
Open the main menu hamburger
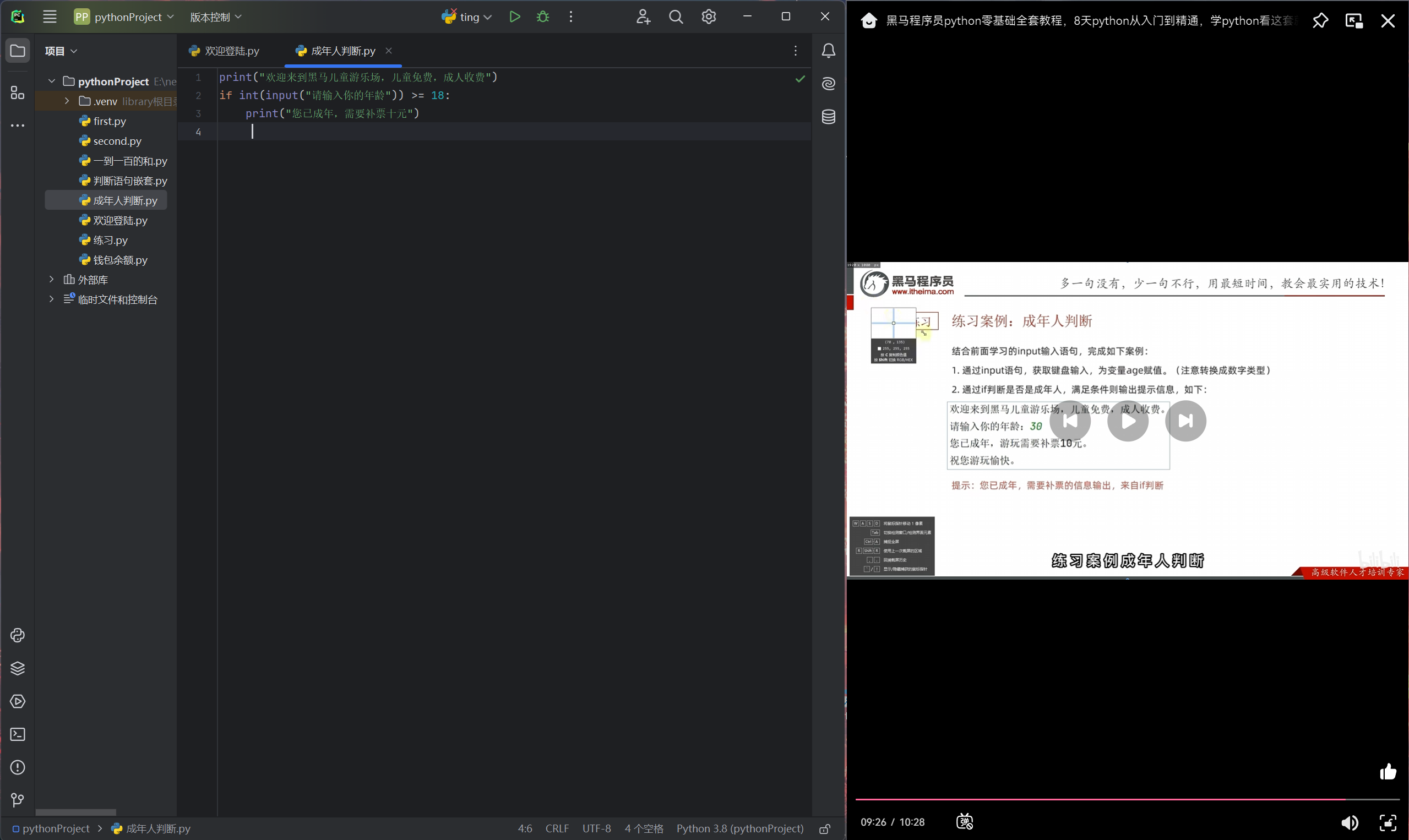50,17
